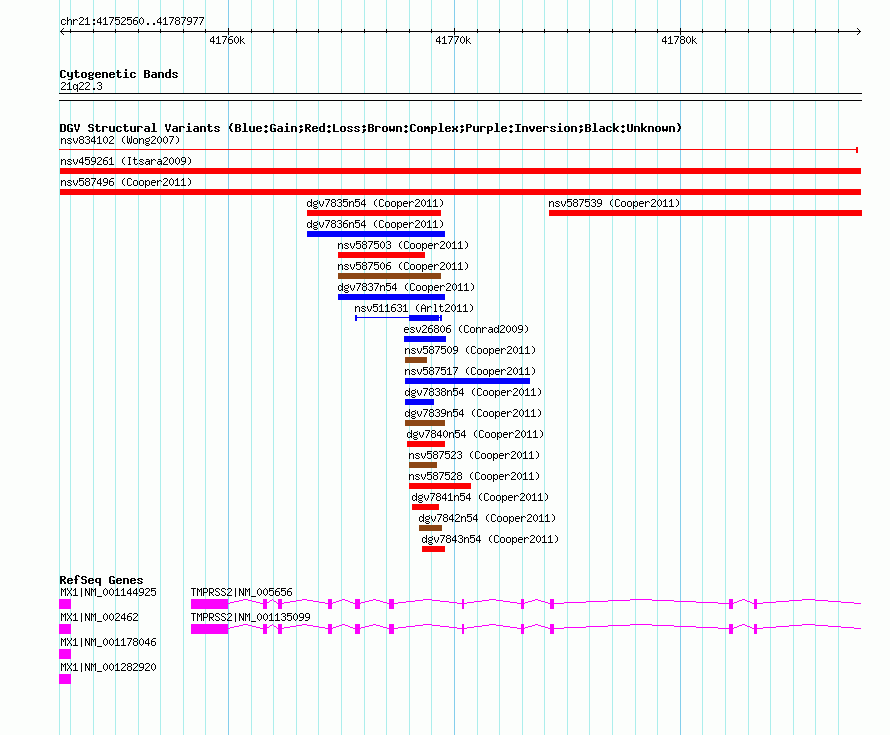Select the nsv587517 blue gain bar
The image size is (890, 735).
click(467, 381)
